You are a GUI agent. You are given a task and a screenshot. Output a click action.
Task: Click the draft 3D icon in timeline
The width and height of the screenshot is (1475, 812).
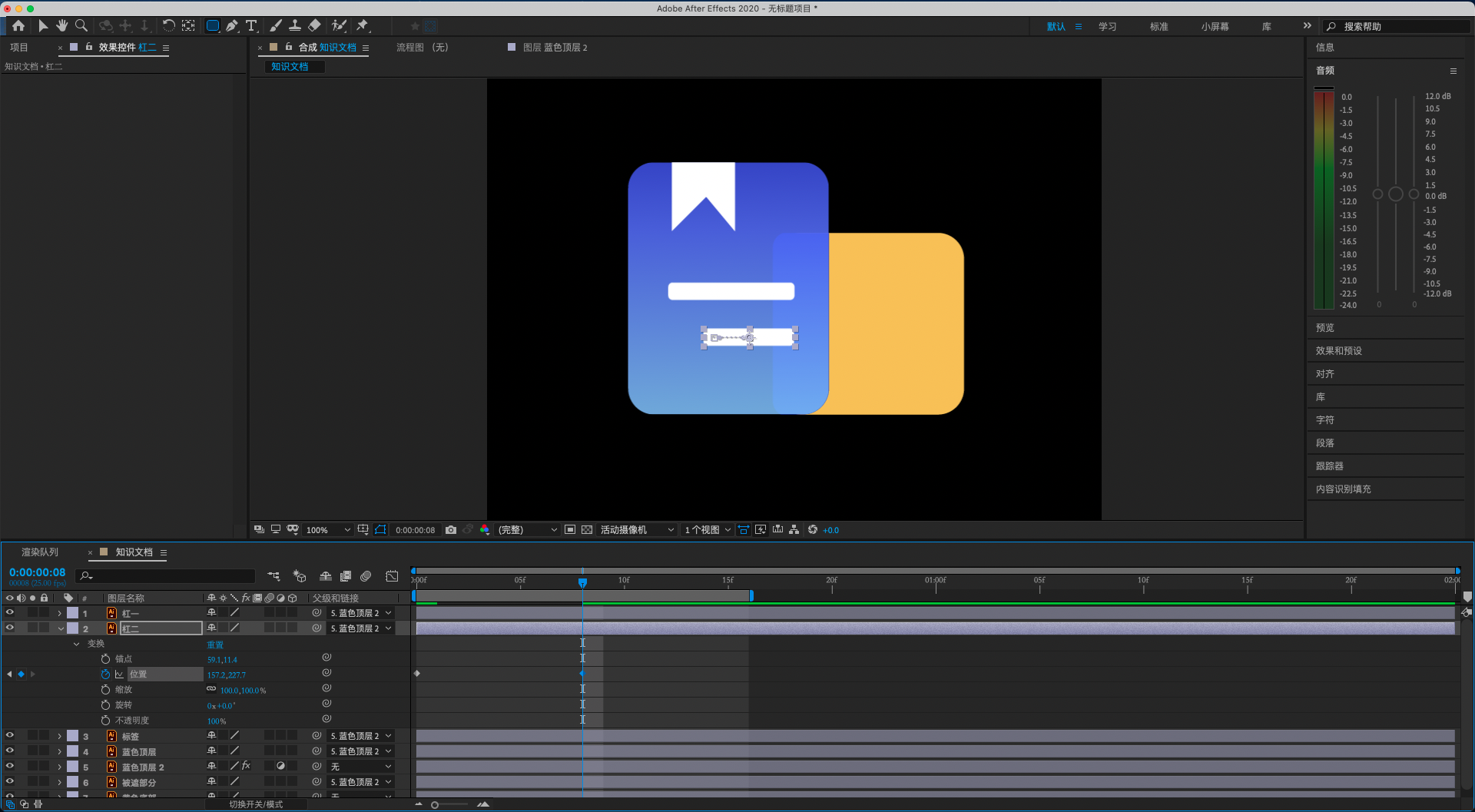[x=300, y=576]
